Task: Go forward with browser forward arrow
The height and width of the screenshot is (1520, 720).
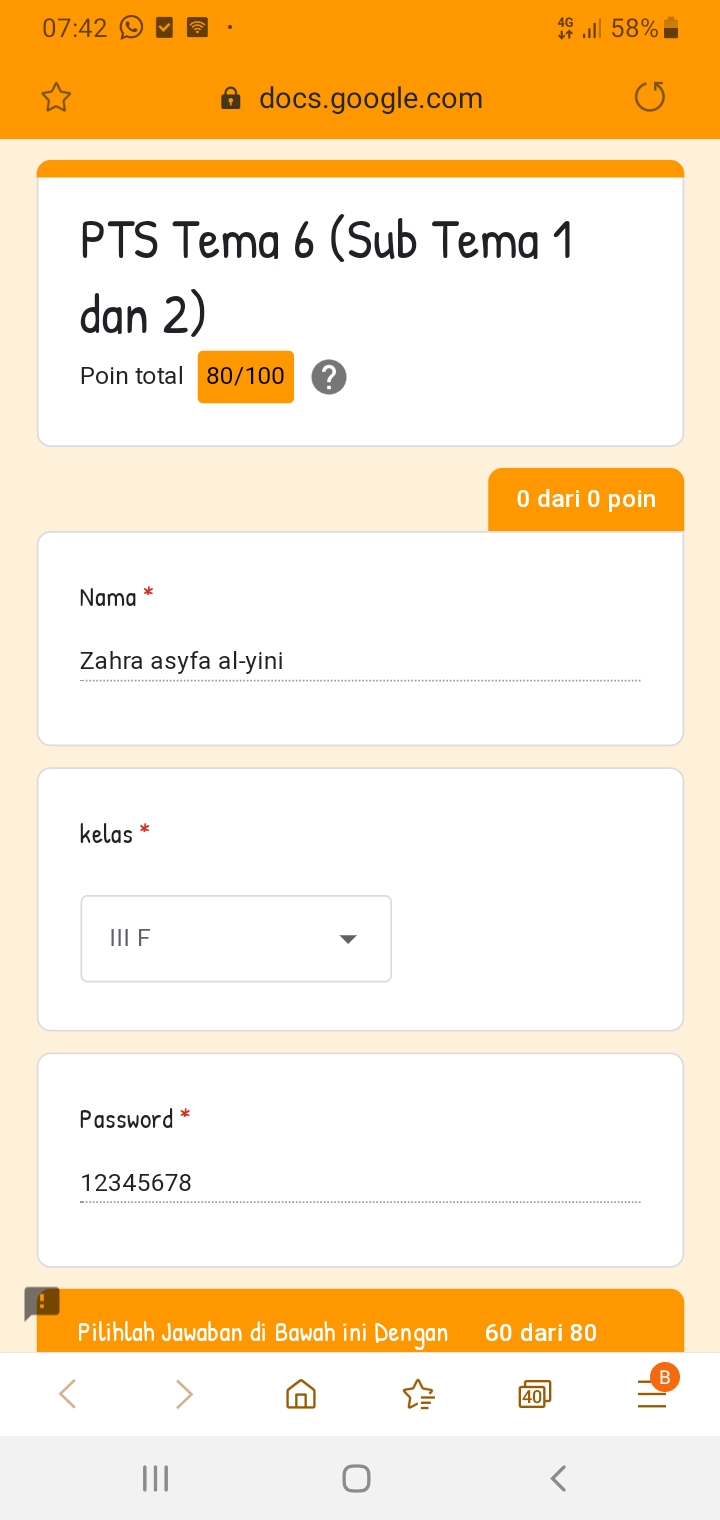Action: 184,1394
